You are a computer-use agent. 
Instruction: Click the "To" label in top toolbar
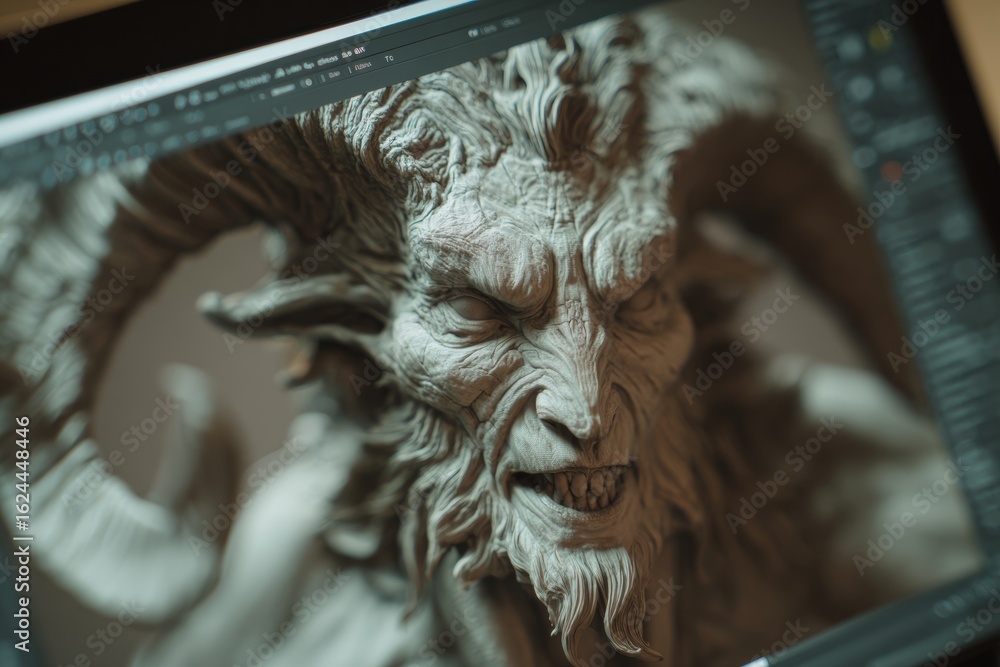click(x=390, y=59)
